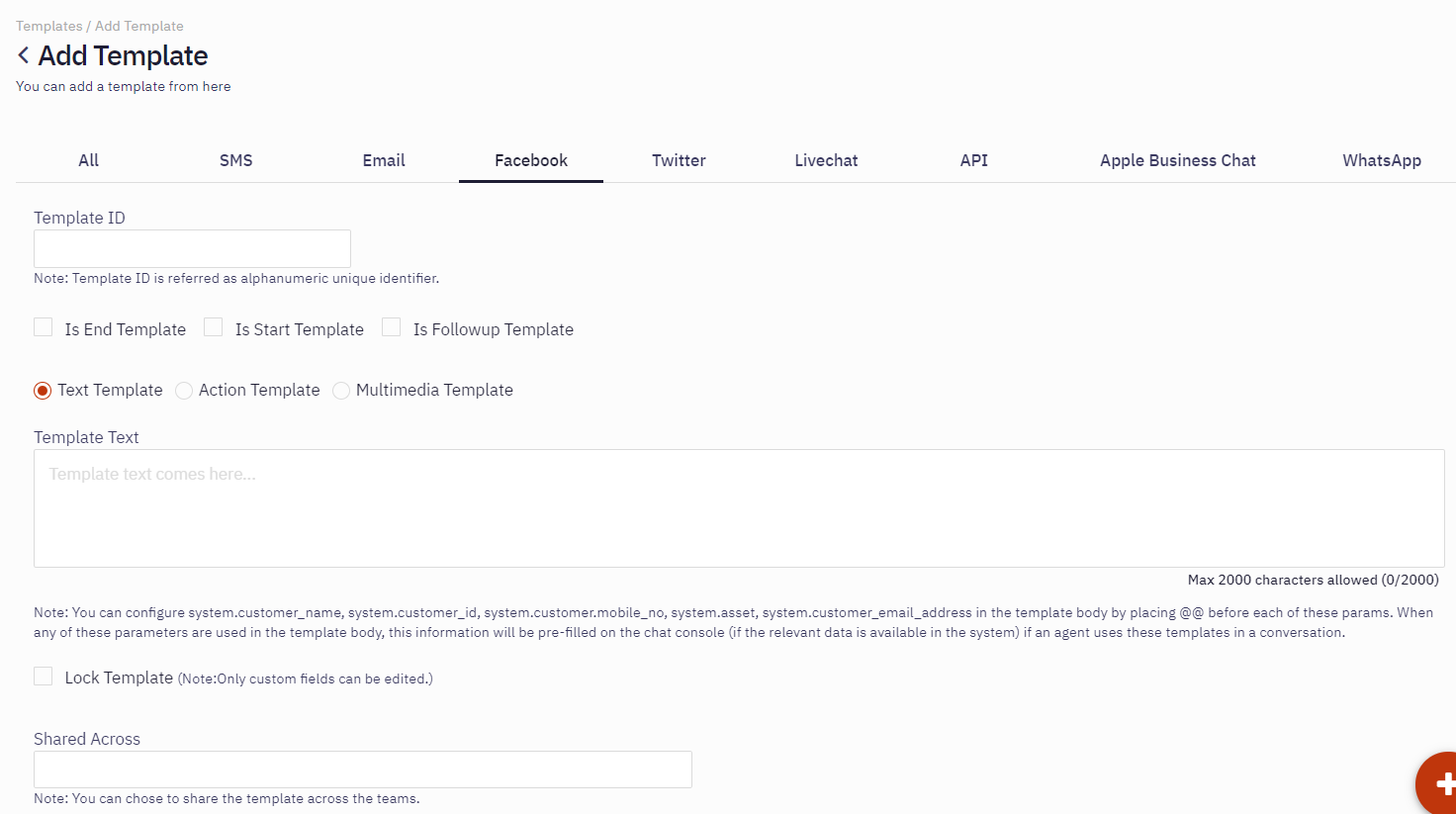This screenshot has width=1456, height=814.
Task: Click the 'Max 2000 characters allowed (0/2000)' text
Action: point(1314,580)
